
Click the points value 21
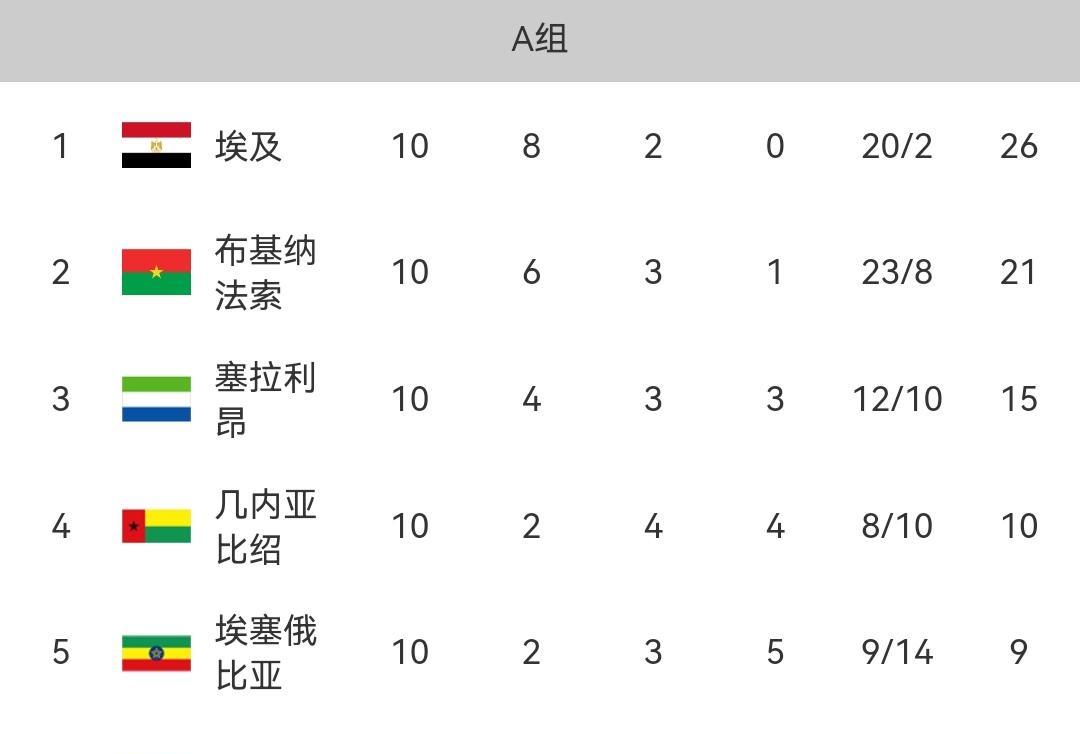click(x=1018, y=272)
